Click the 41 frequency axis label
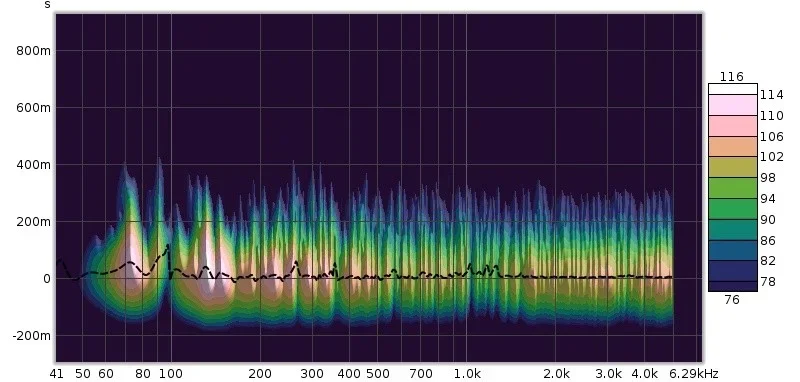 click(x=57, y=374)
